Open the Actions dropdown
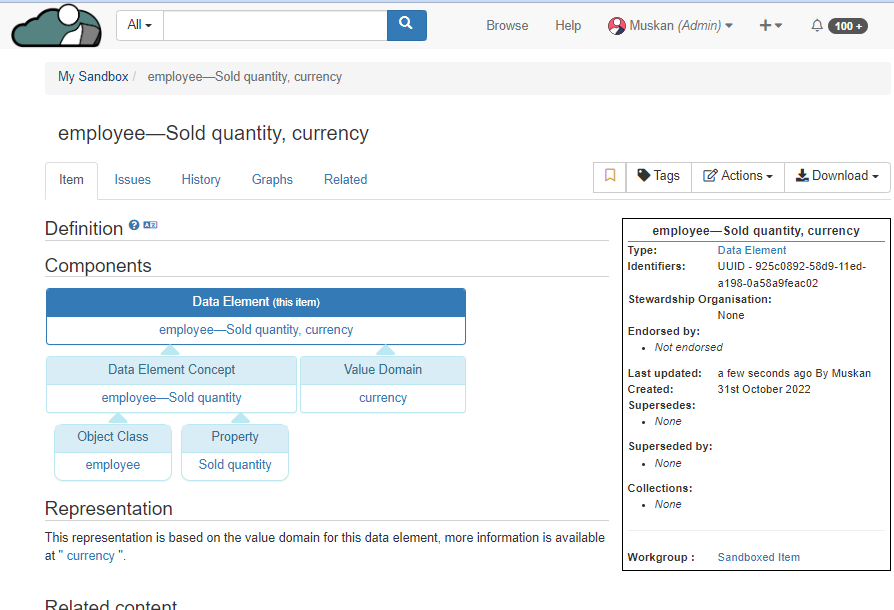 738,176
